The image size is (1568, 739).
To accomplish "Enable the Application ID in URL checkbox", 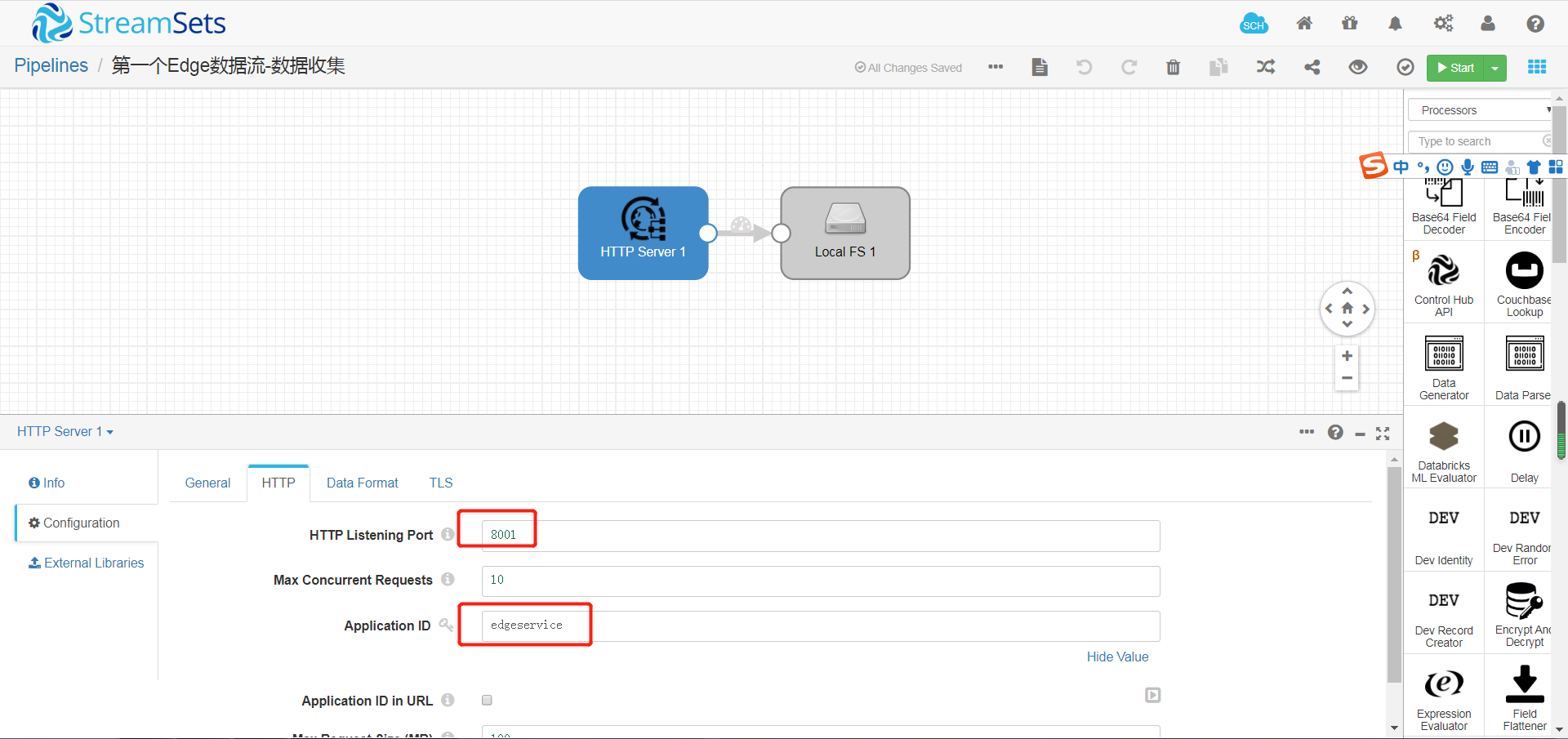I will [x=487, y=700].
